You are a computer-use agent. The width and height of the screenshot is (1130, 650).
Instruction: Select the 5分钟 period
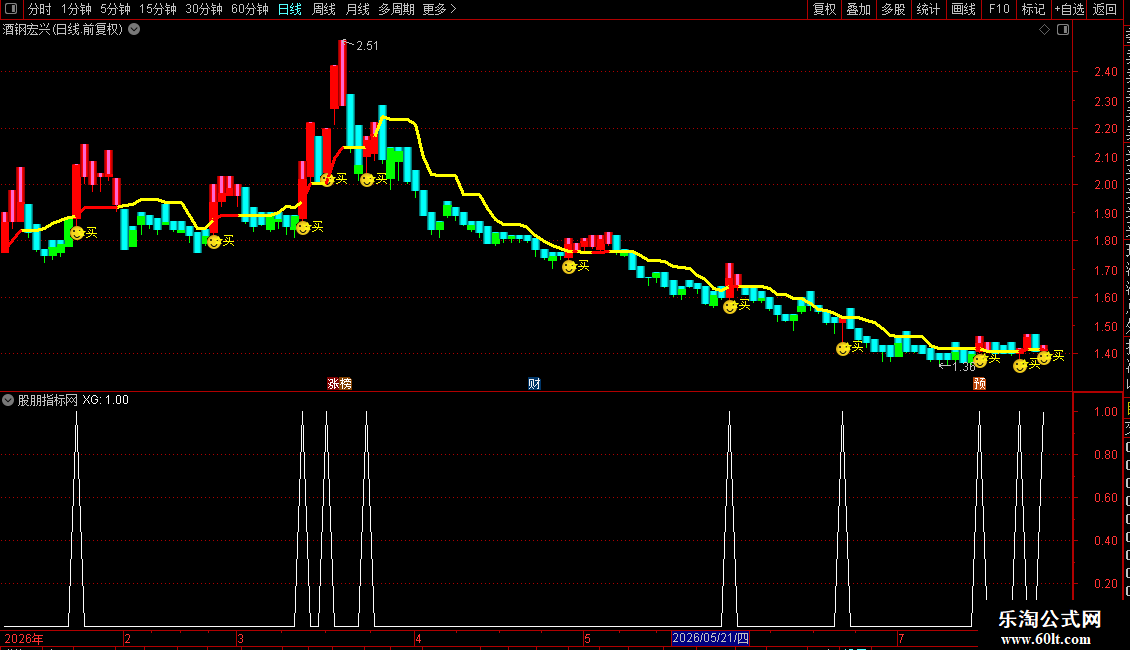coord(115,9)
